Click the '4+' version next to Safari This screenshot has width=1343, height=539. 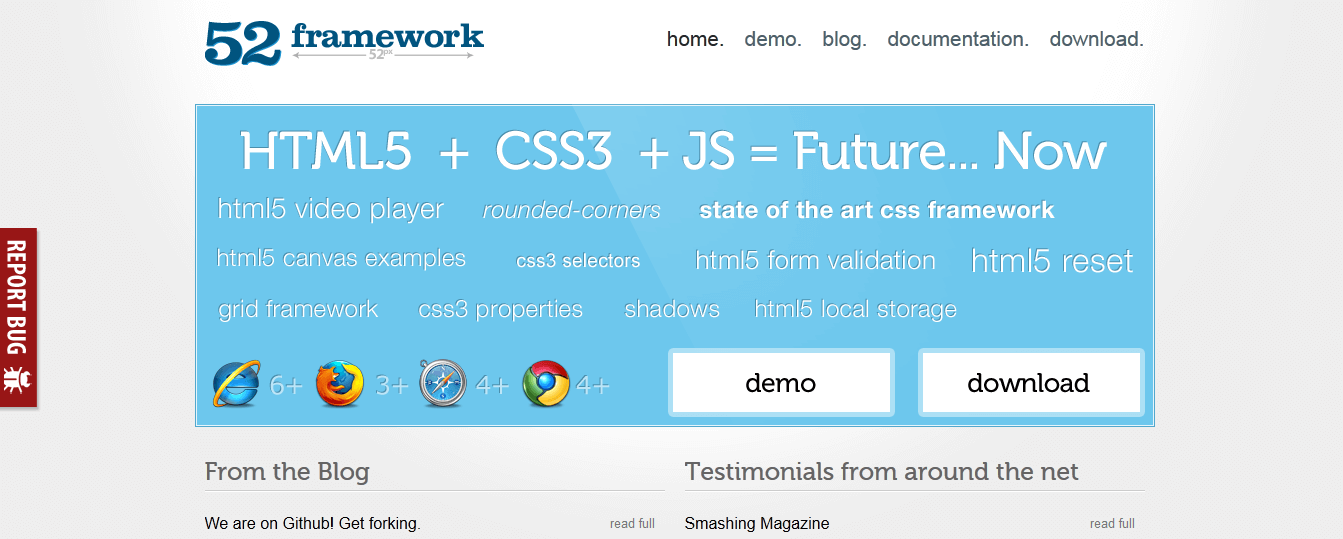pyautogui.click(x=492, y=385)
